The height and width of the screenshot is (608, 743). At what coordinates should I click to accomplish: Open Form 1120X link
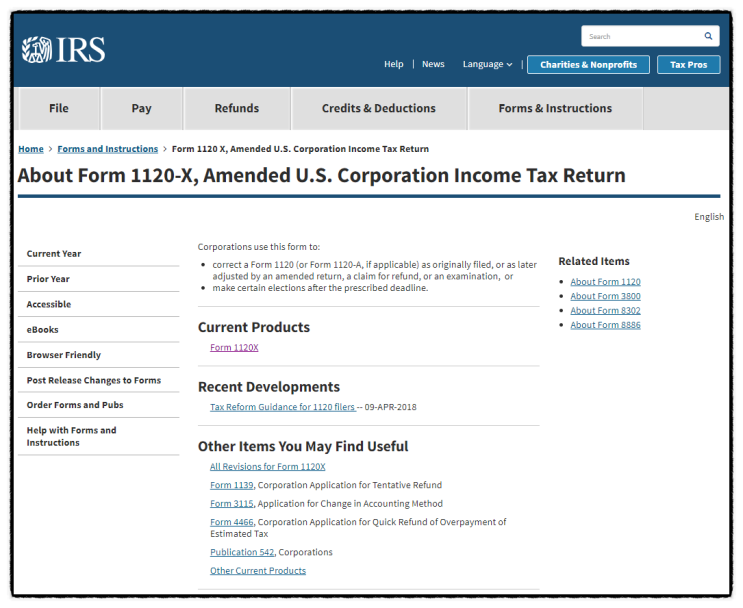(234, 347)
